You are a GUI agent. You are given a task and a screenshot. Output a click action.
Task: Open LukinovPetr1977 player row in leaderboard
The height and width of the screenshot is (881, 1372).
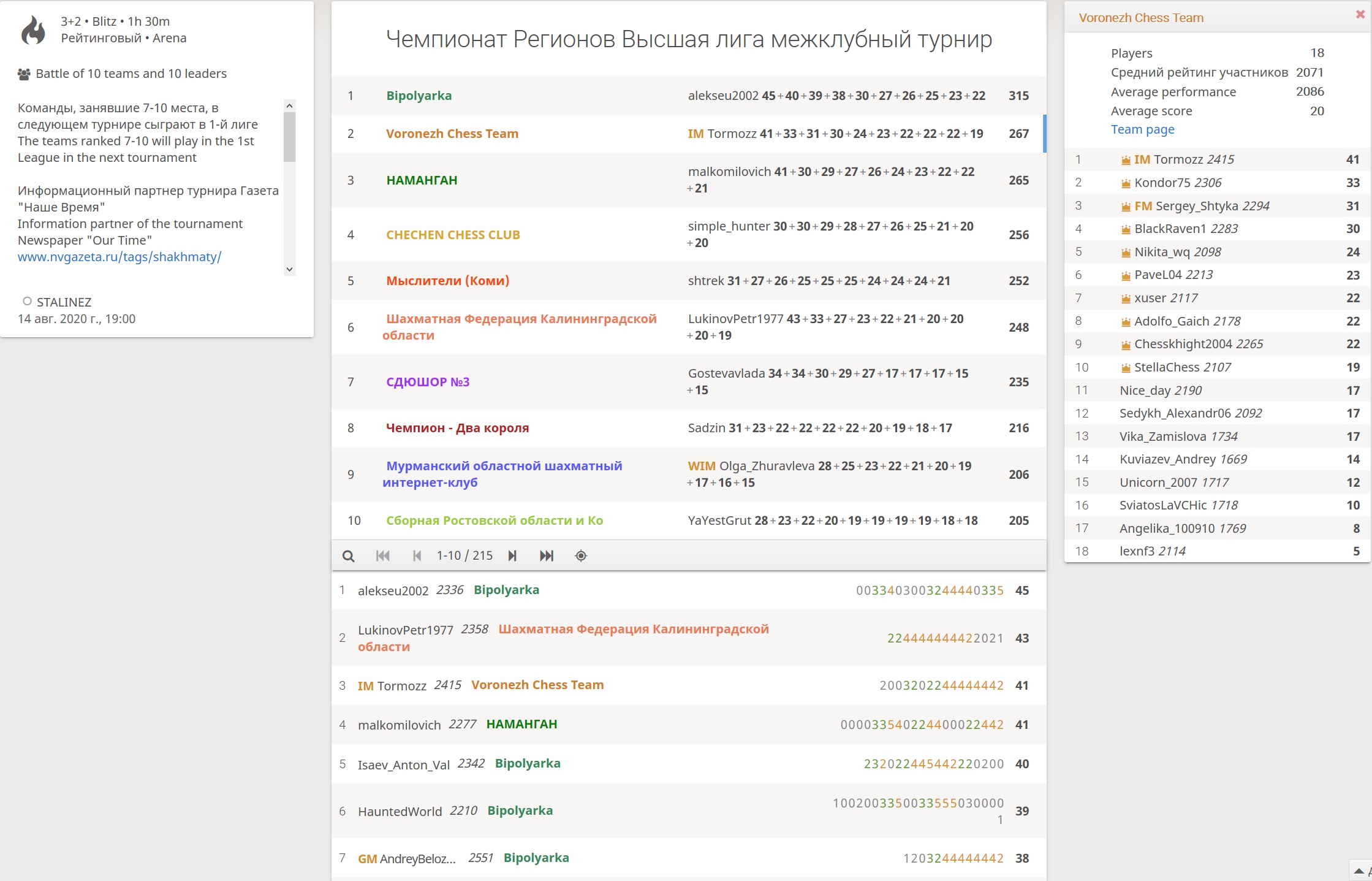pyautogui.click(x=689, y=638)
